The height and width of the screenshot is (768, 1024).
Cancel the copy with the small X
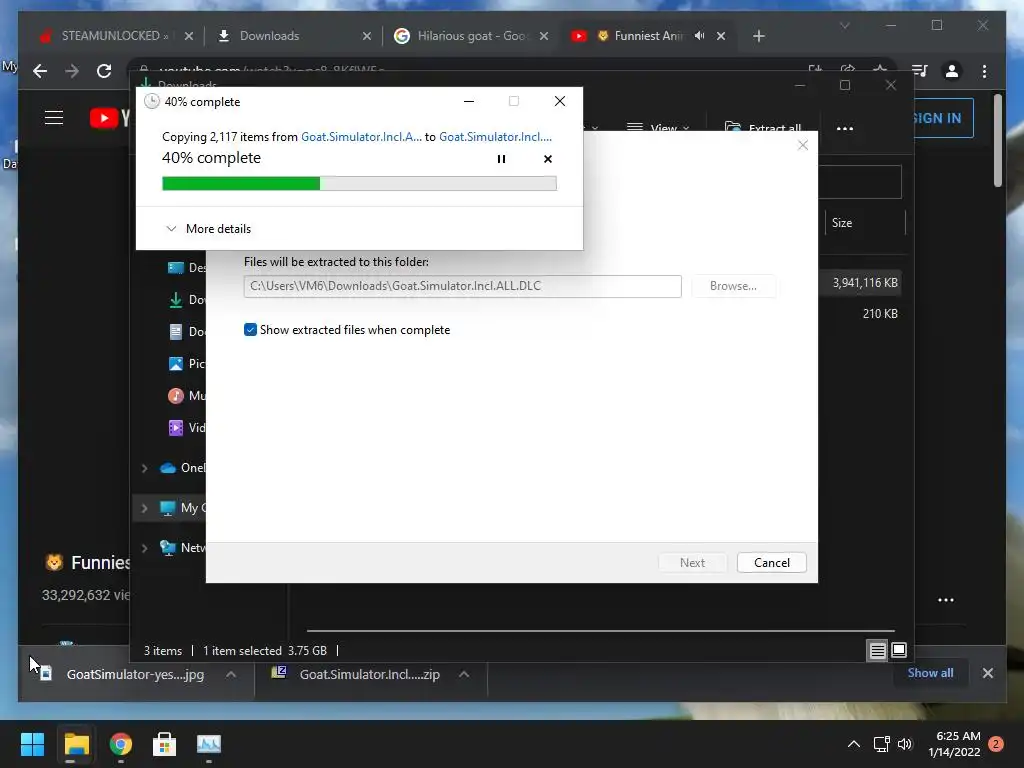point(547,159)
